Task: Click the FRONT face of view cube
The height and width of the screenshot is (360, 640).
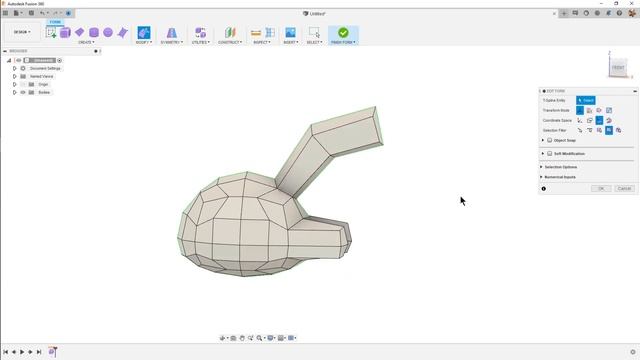Action: [618, 67]
